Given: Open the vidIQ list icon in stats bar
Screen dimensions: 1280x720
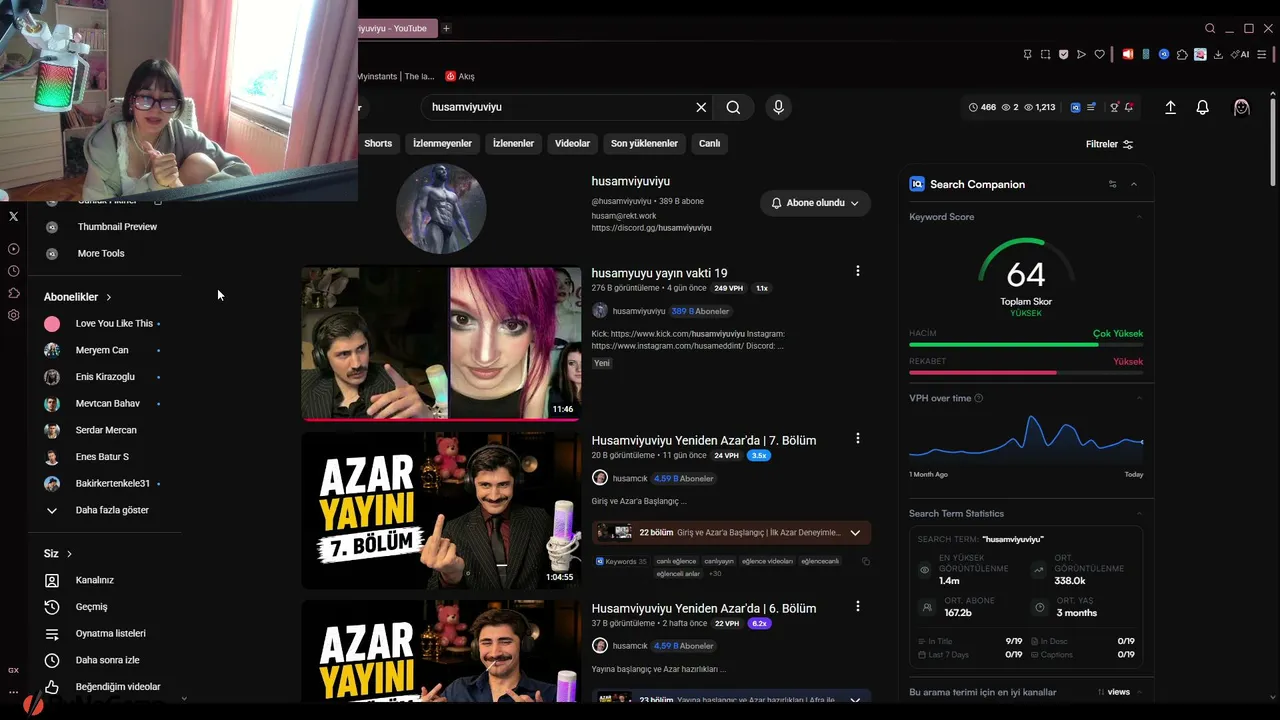Looking at the screenshot, I should pos(1091,107).
